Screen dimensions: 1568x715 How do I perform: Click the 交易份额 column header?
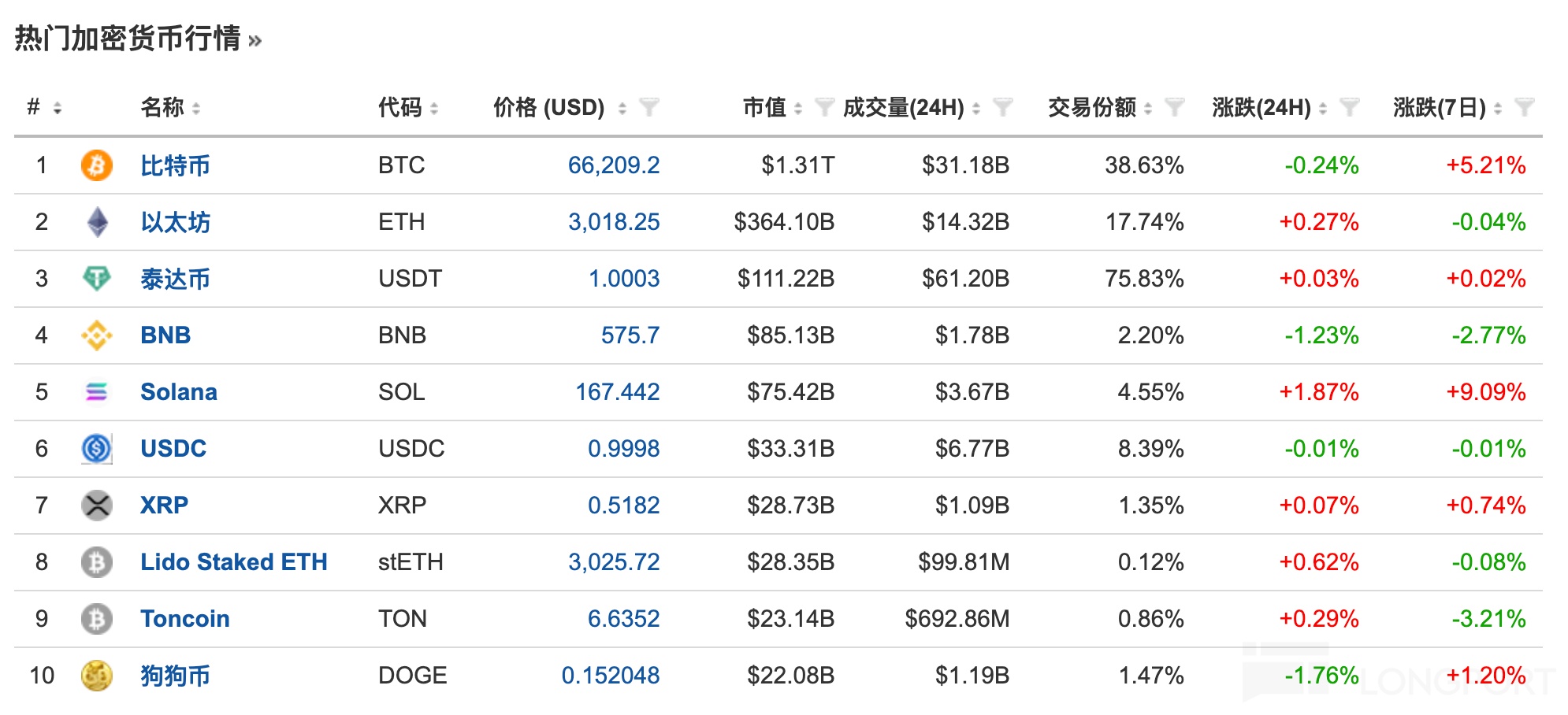click(1091, 107)
